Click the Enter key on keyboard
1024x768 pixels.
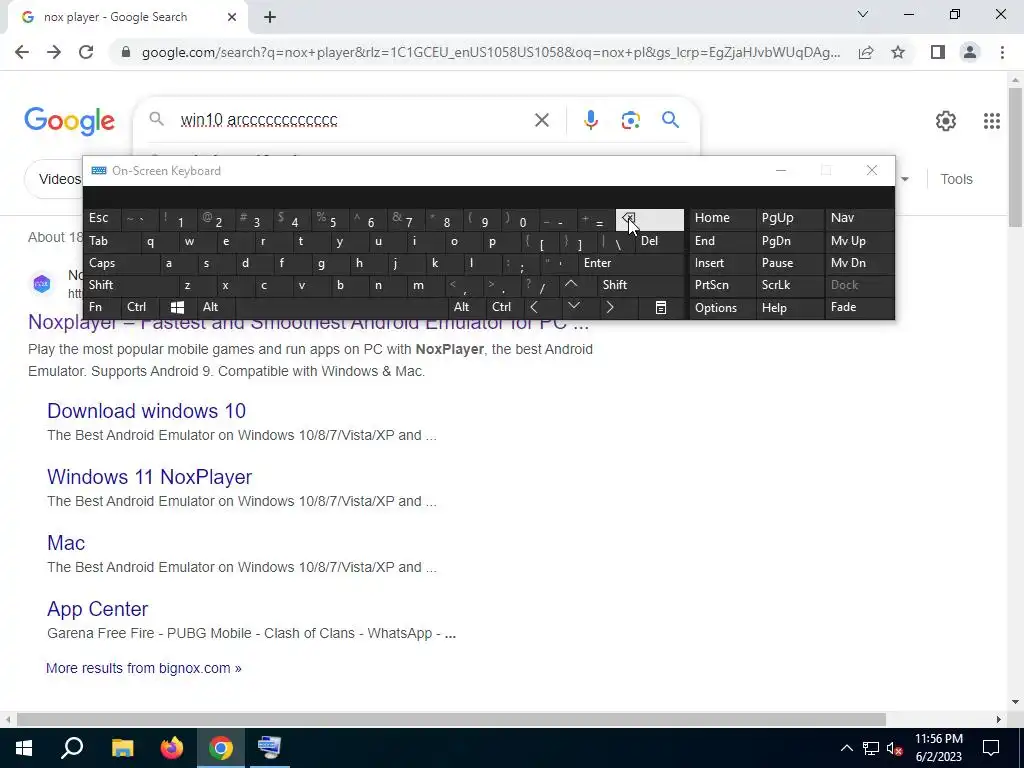(x=632, y=263)
